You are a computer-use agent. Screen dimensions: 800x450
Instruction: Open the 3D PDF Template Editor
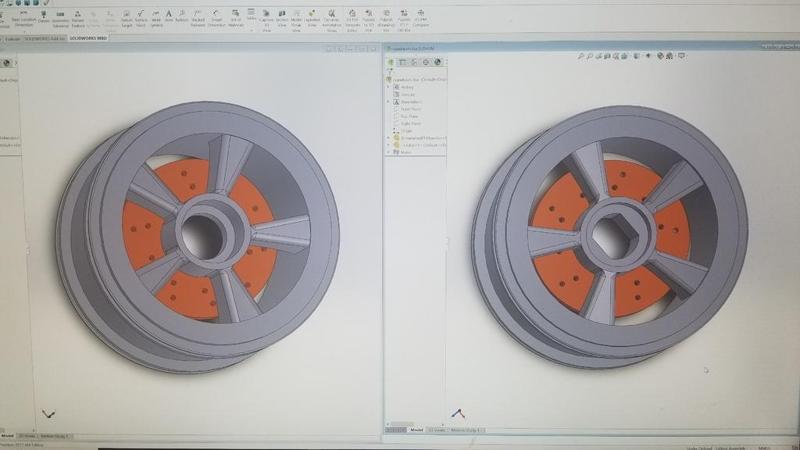352,21
